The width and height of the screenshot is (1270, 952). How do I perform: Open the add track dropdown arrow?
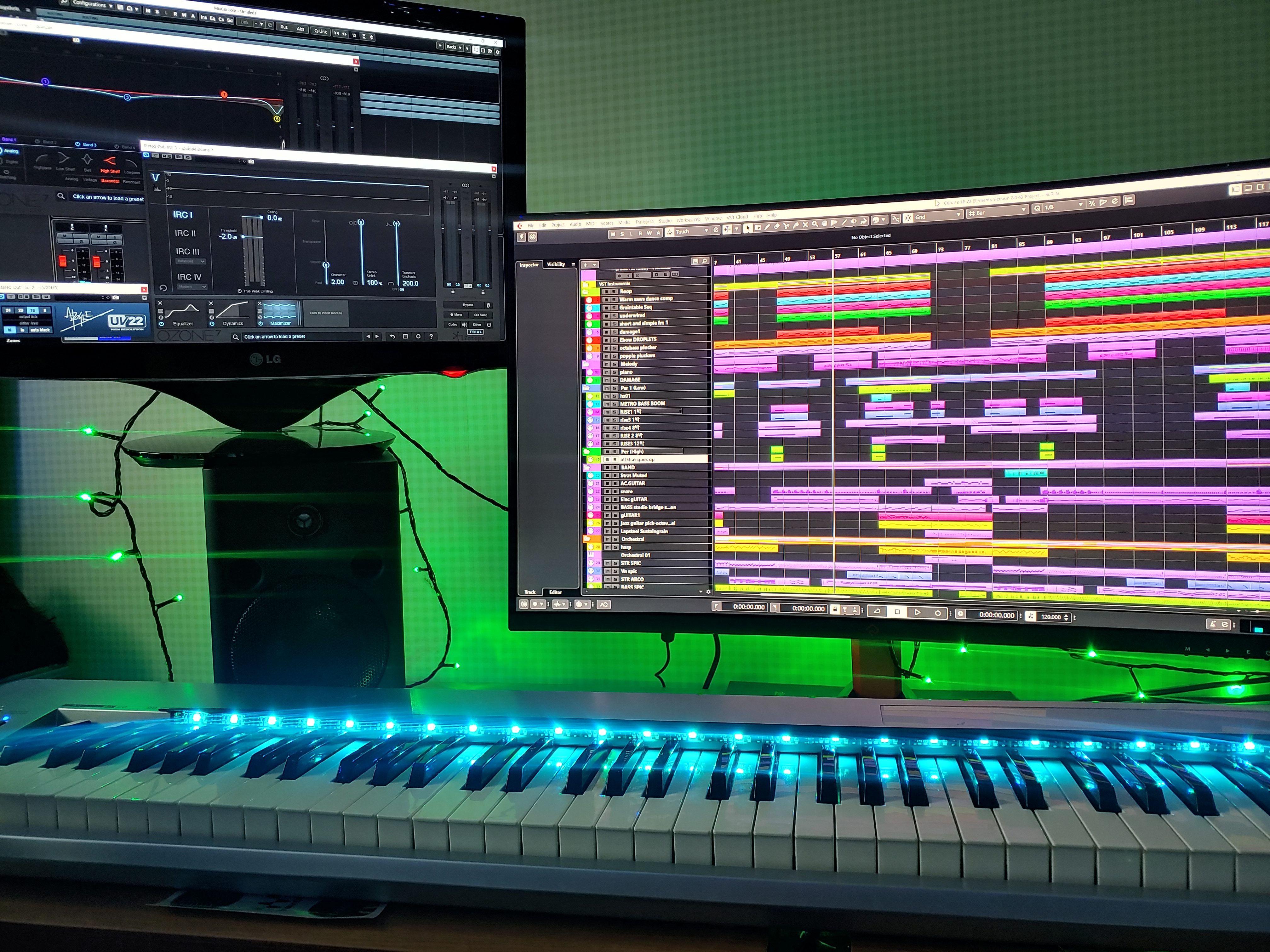click(x=595, y=265)
